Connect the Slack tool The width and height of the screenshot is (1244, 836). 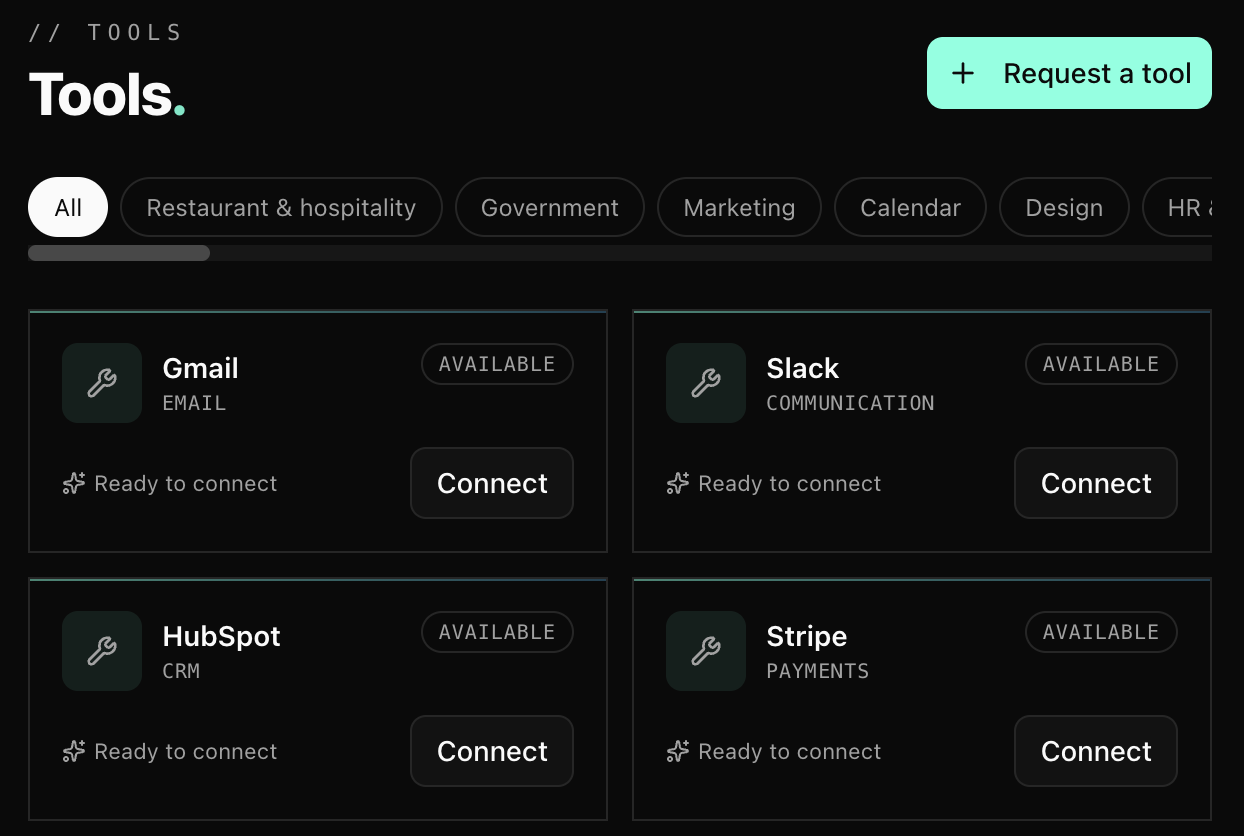coord(1096,483)
